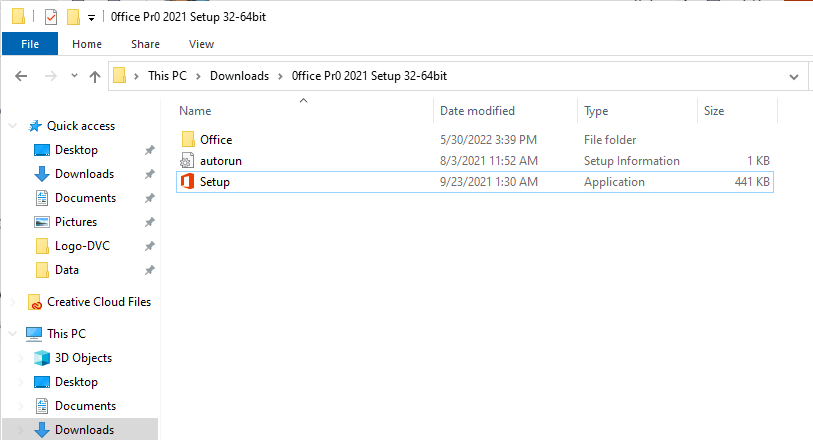Viewport: 813px width, 440px height.
Task: Open the File ribbon tab
Action: [x=30, y=44]
